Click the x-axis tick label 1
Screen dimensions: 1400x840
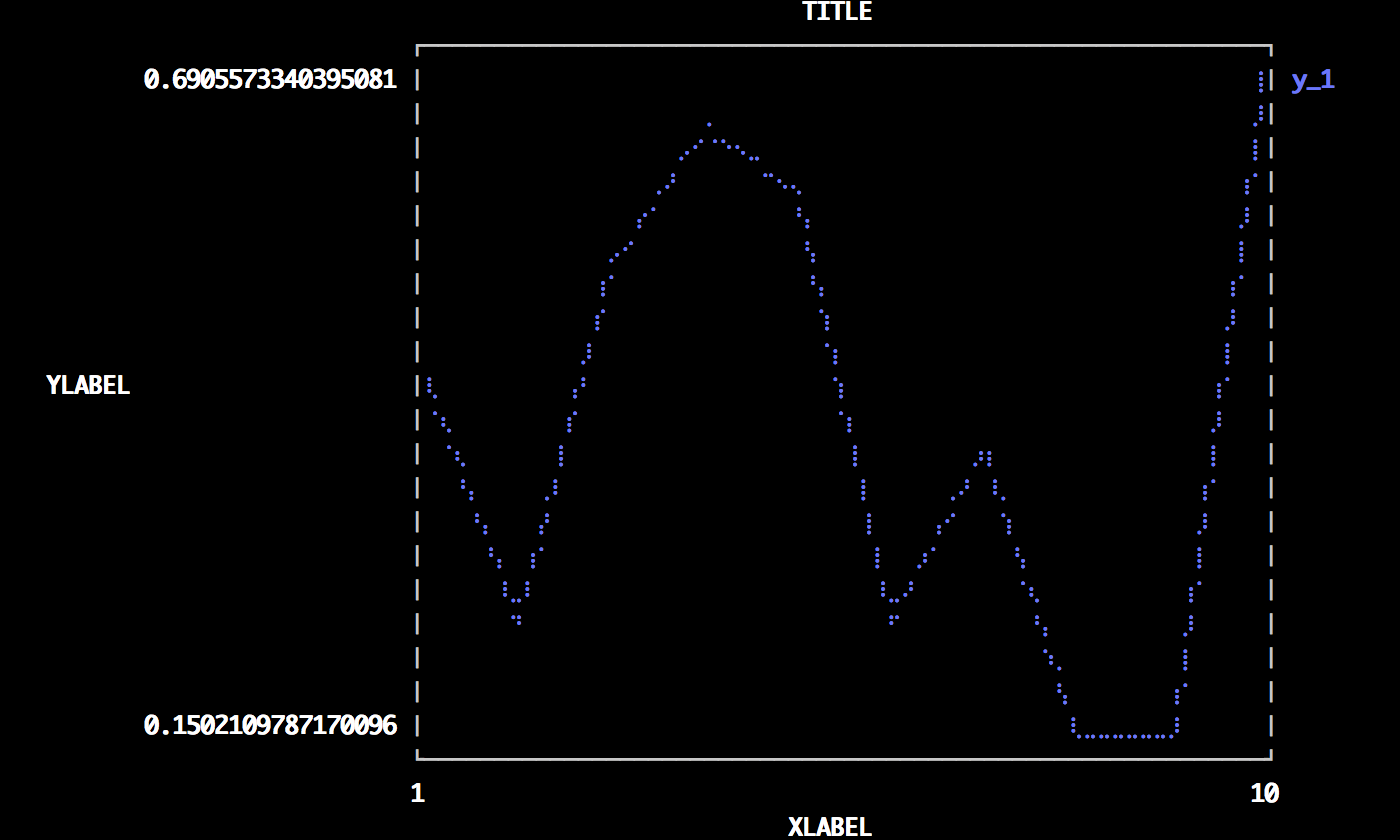[417, 793]
